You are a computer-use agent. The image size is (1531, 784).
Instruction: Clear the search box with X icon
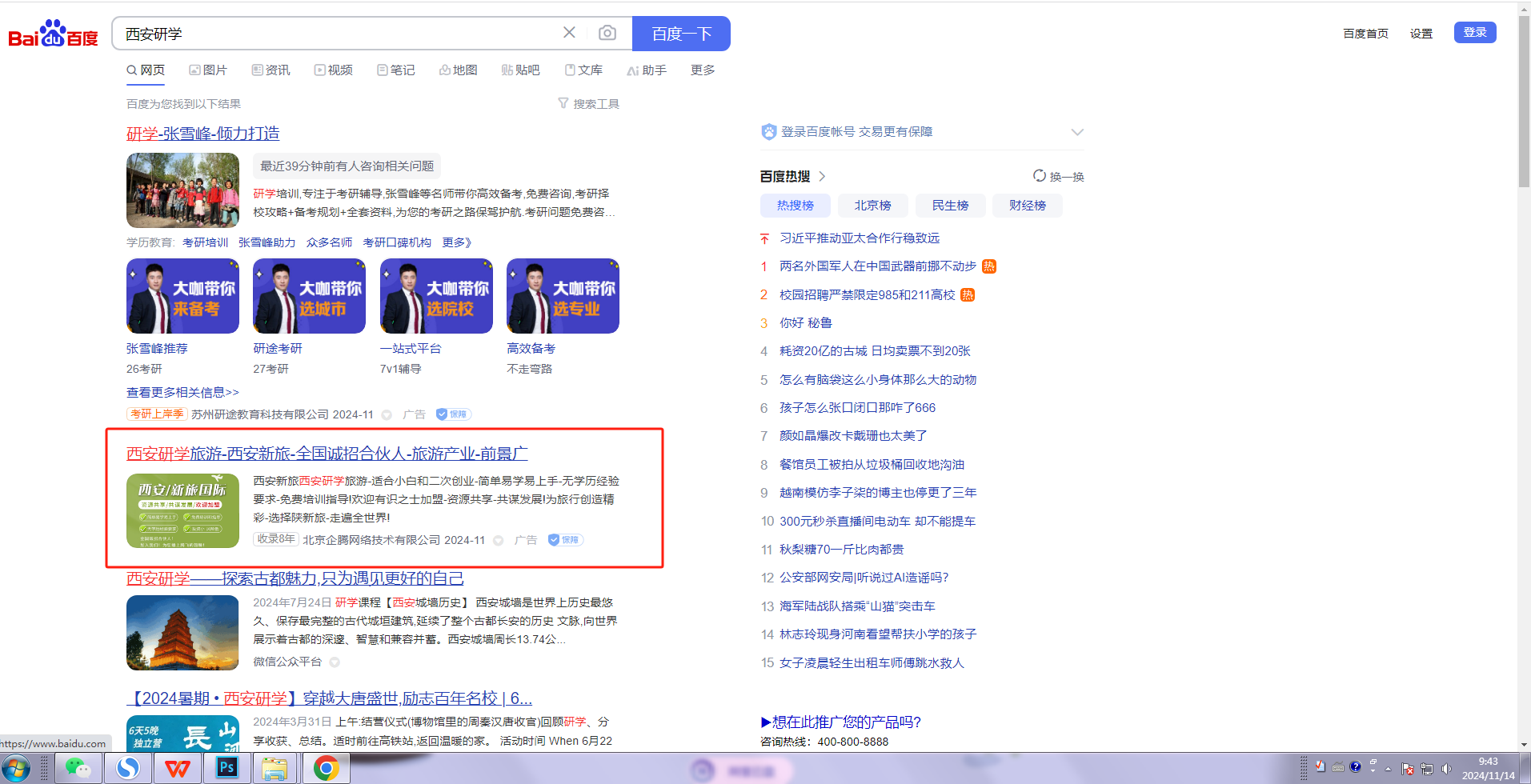tap(569, 33)
